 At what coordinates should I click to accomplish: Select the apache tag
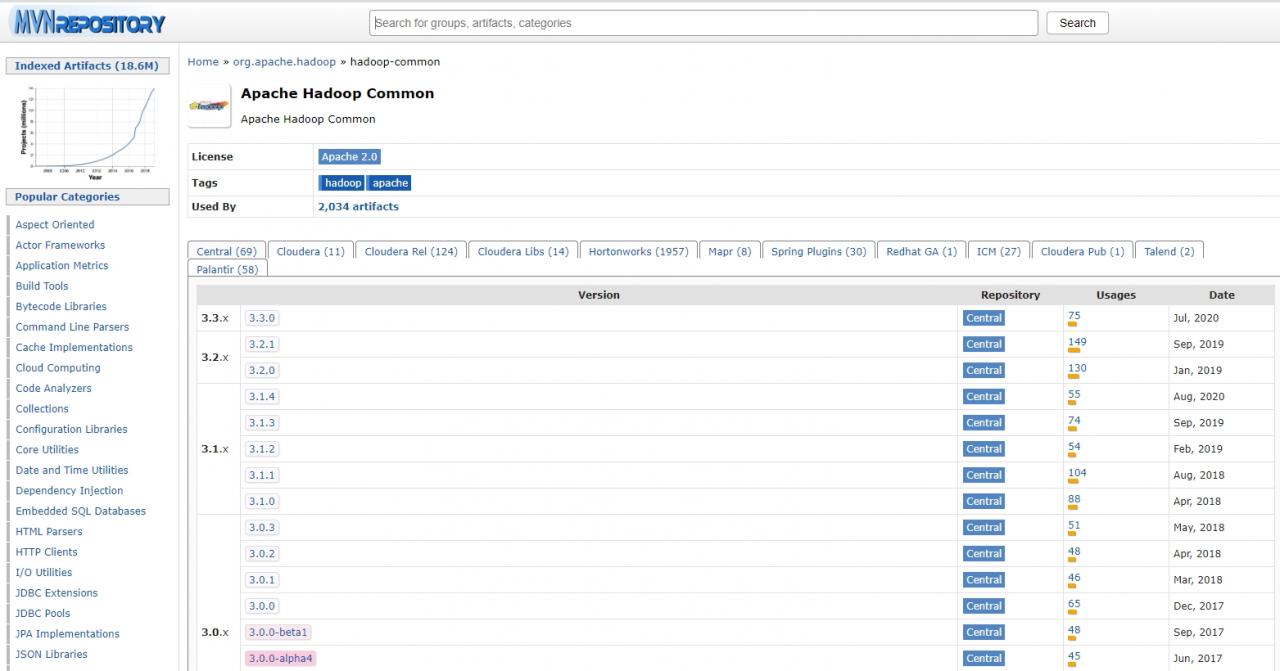pyautogui.click(x=390, y=183)
